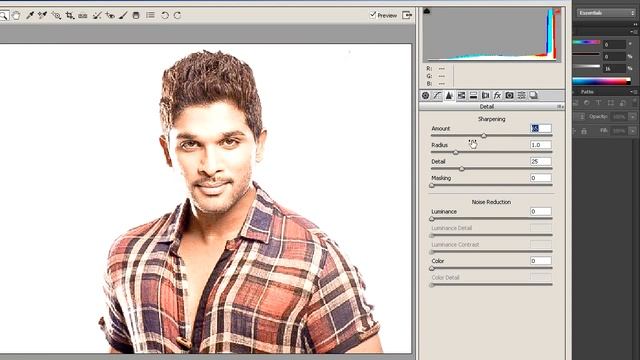Open the Lens Corrections tab
The width and height of the screenshot is (640, 360).
pos(485,96)
